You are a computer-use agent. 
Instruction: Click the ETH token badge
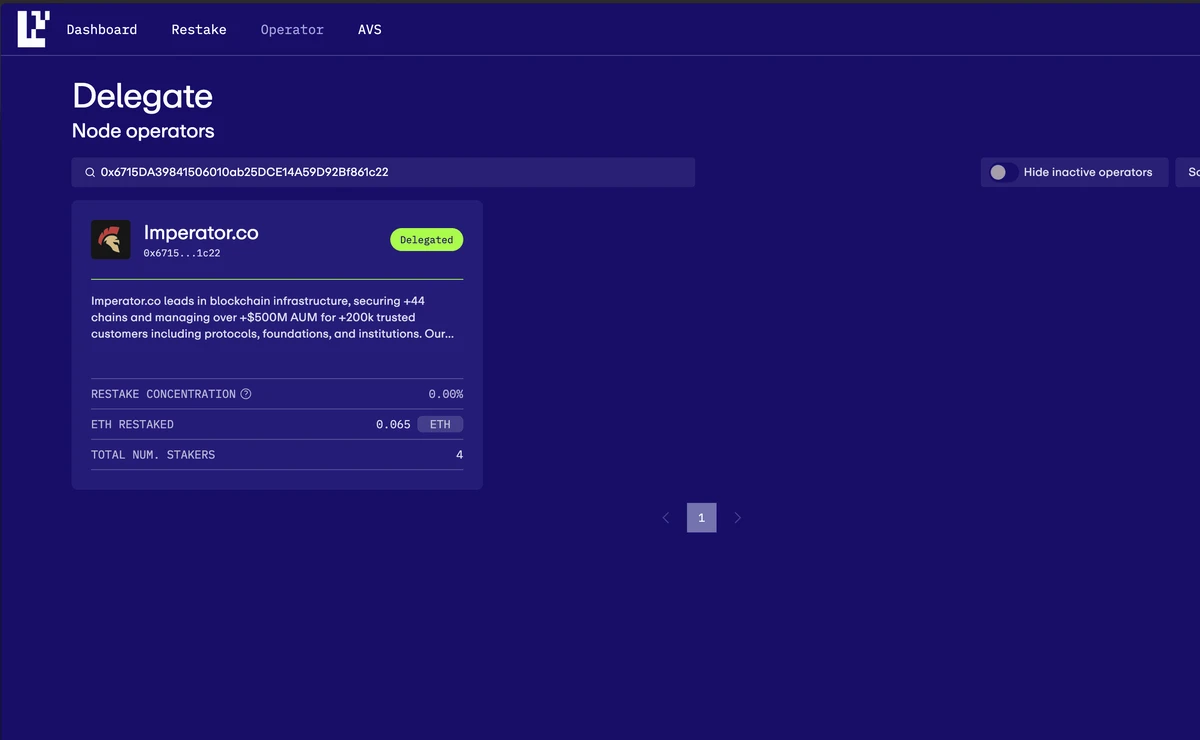tap(440, 424)
